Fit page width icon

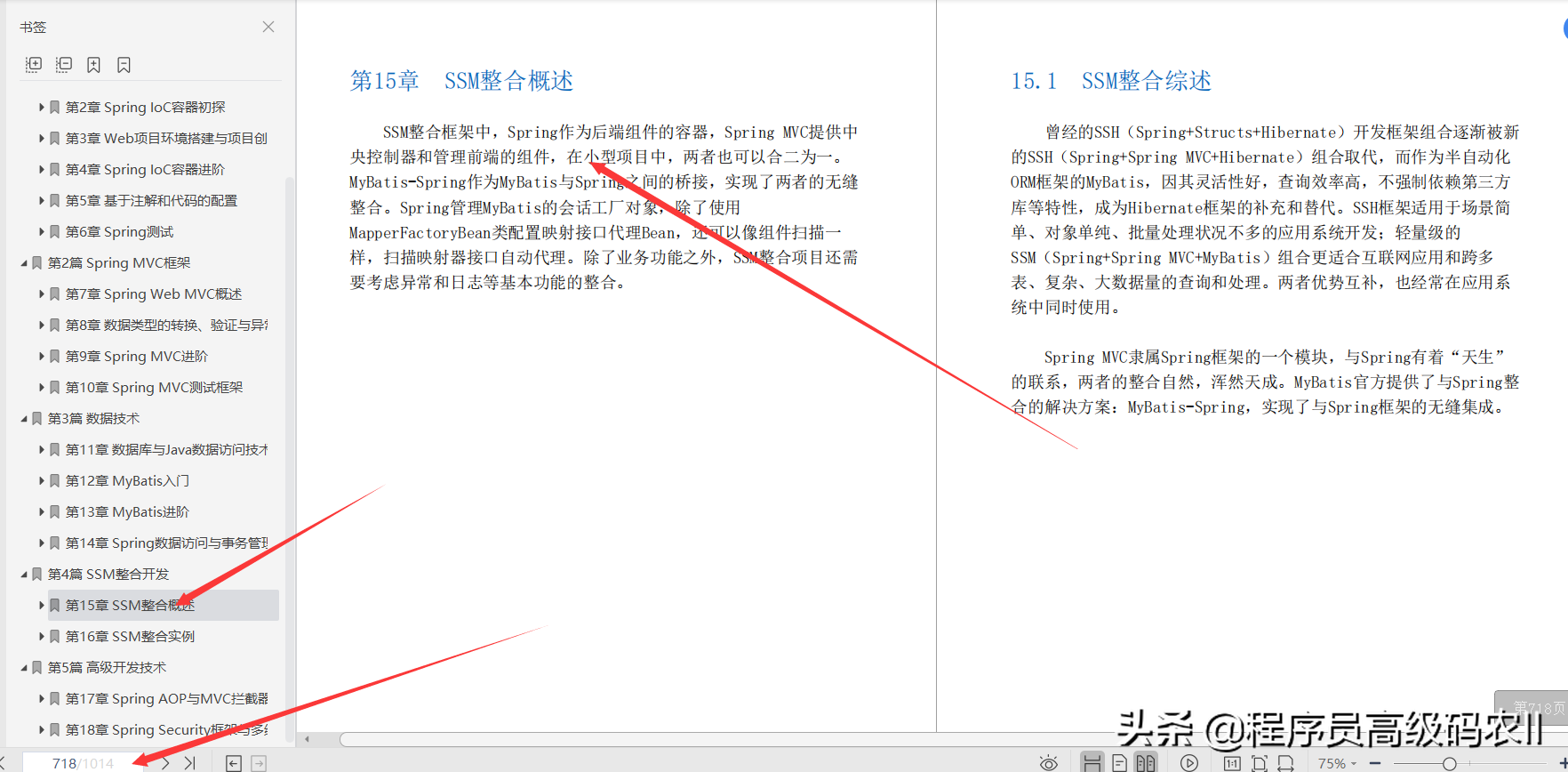1285,762
